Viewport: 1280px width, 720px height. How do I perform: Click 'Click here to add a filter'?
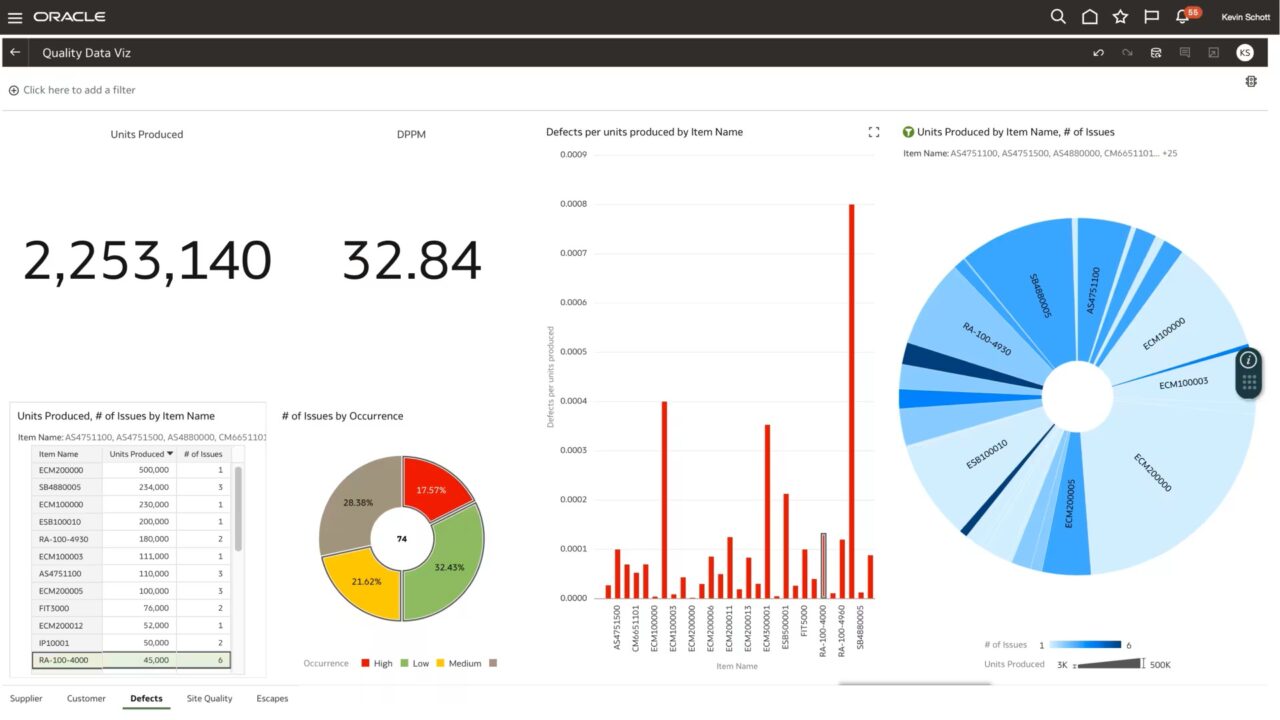tap(72, 89)
